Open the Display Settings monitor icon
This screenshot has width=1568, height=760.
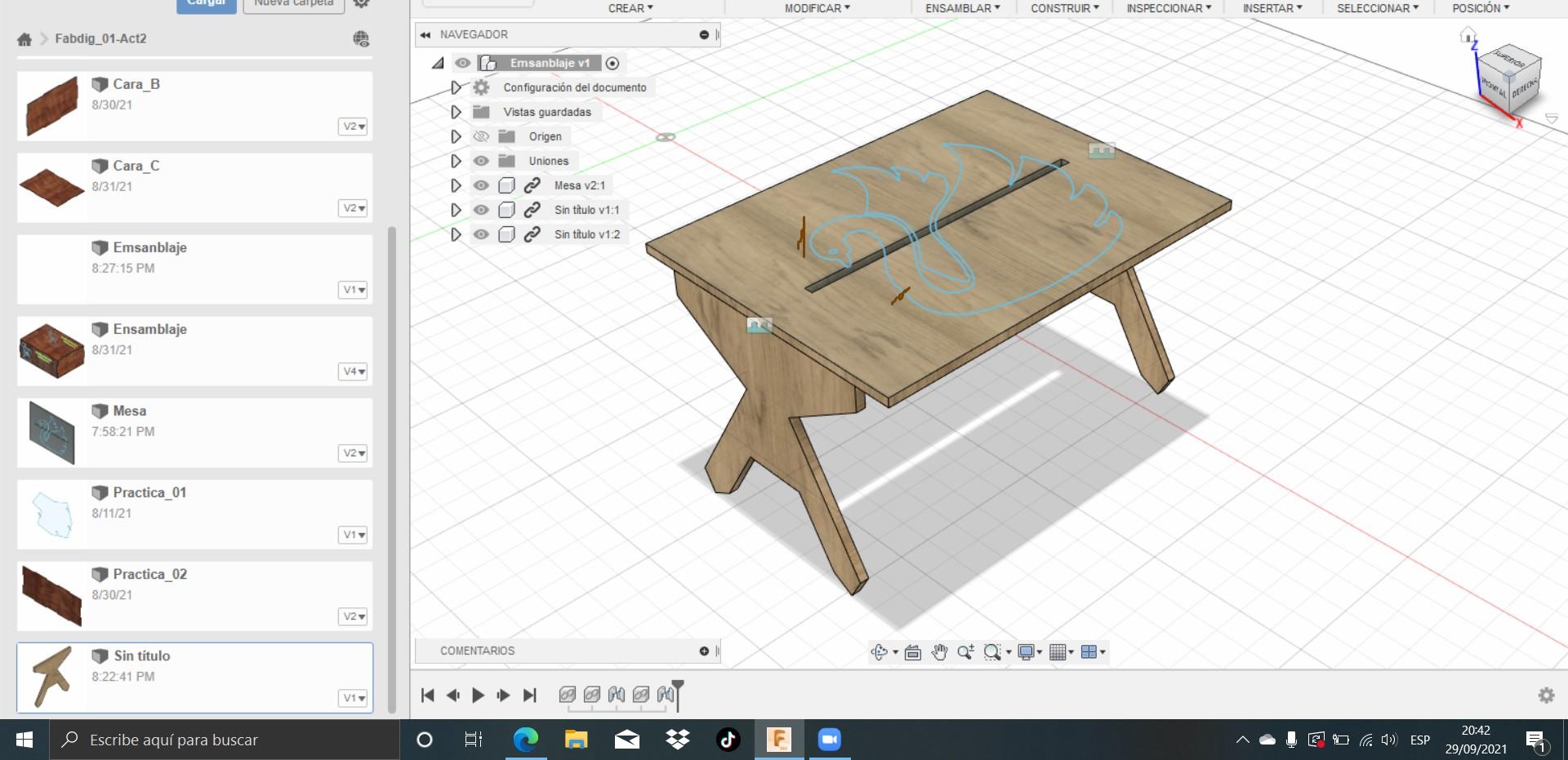(x=1026, y=651)
